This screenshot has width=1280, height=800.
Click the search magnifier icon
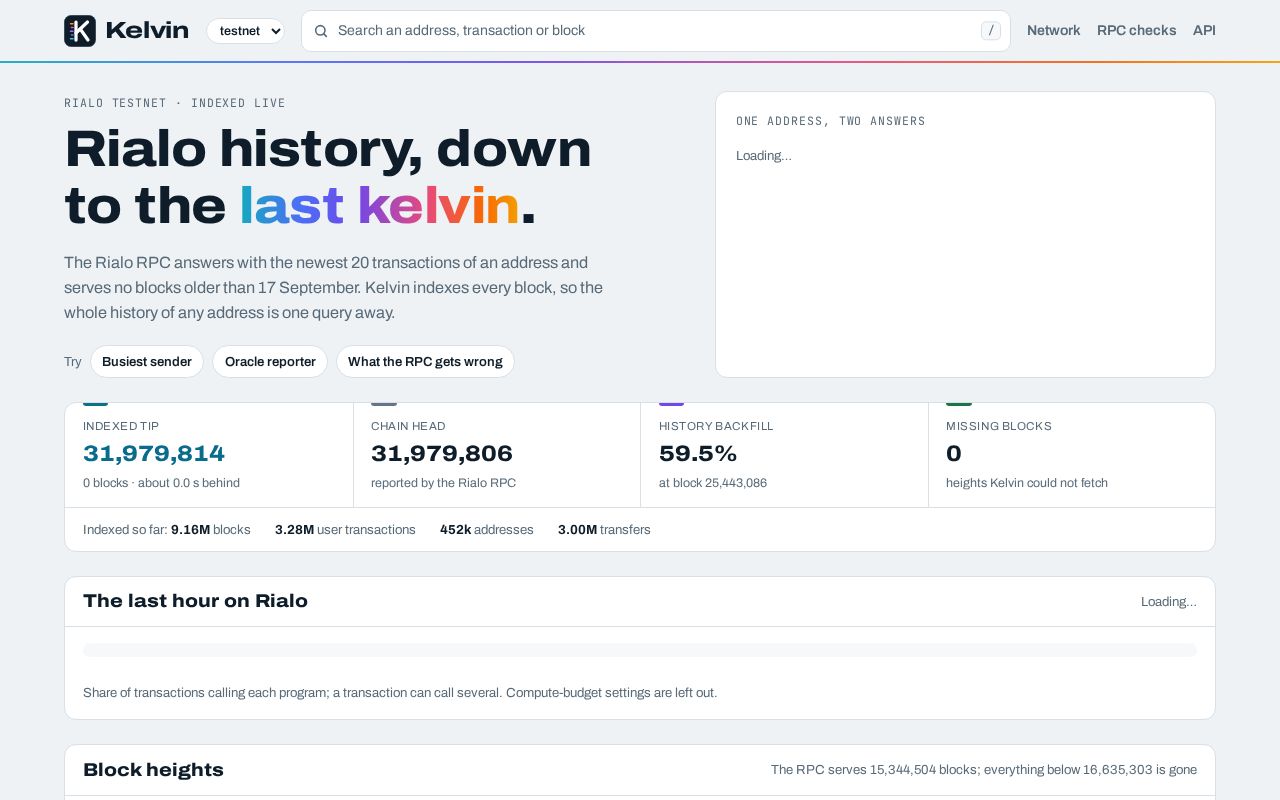tap(321, 31)
